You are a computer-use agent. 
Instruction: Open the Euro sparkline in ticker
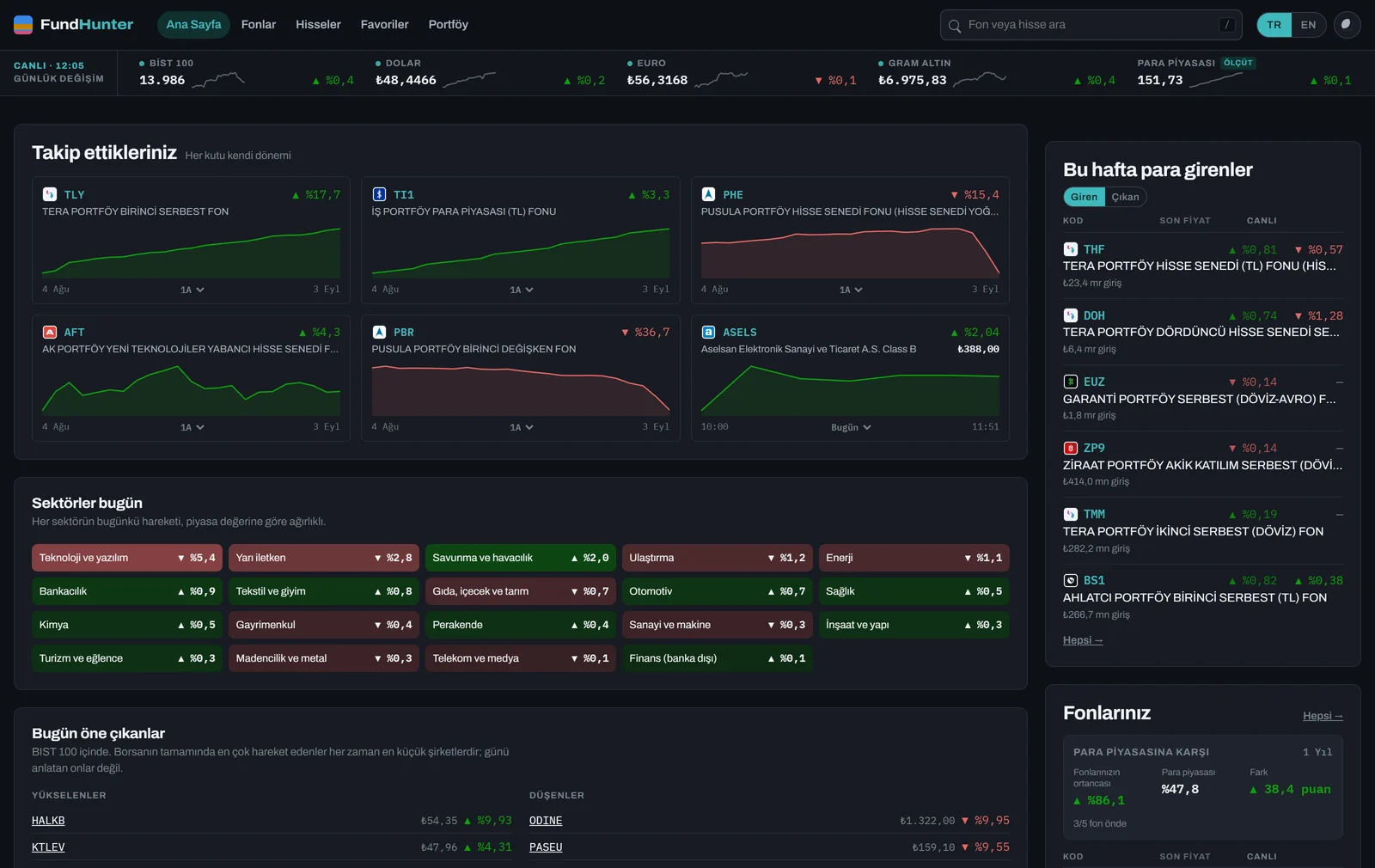tap(721, 80)
